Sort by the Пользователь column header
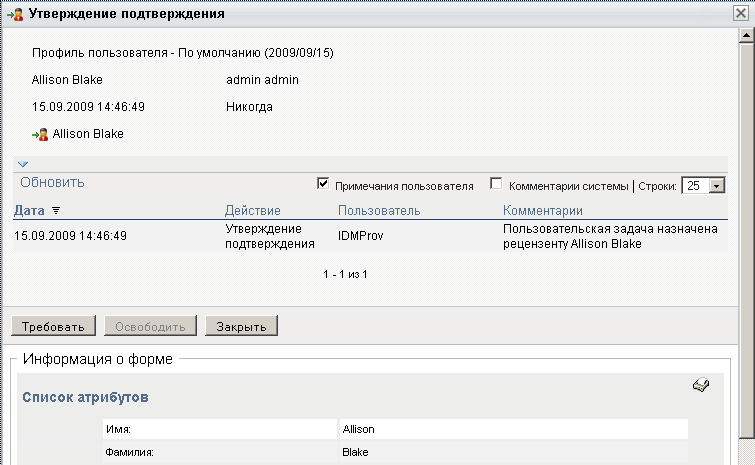 [379, 211]
